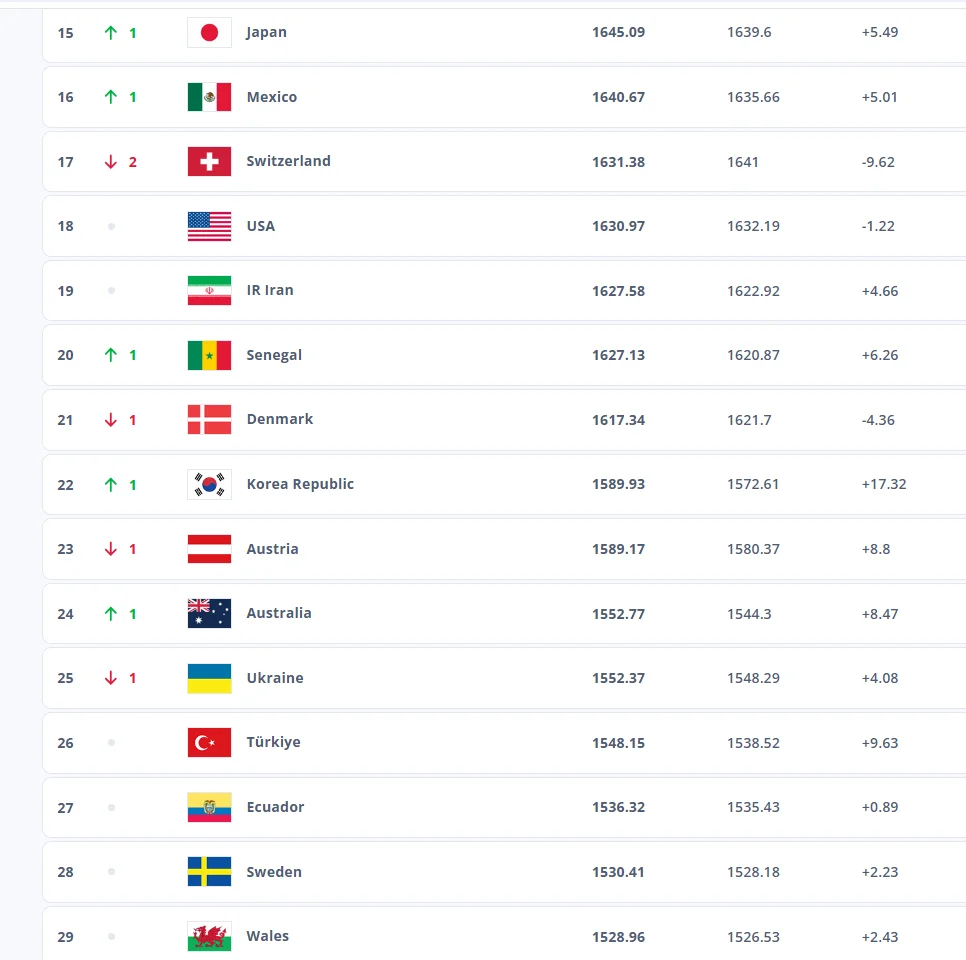Click the Mexico flag icon

209,97
